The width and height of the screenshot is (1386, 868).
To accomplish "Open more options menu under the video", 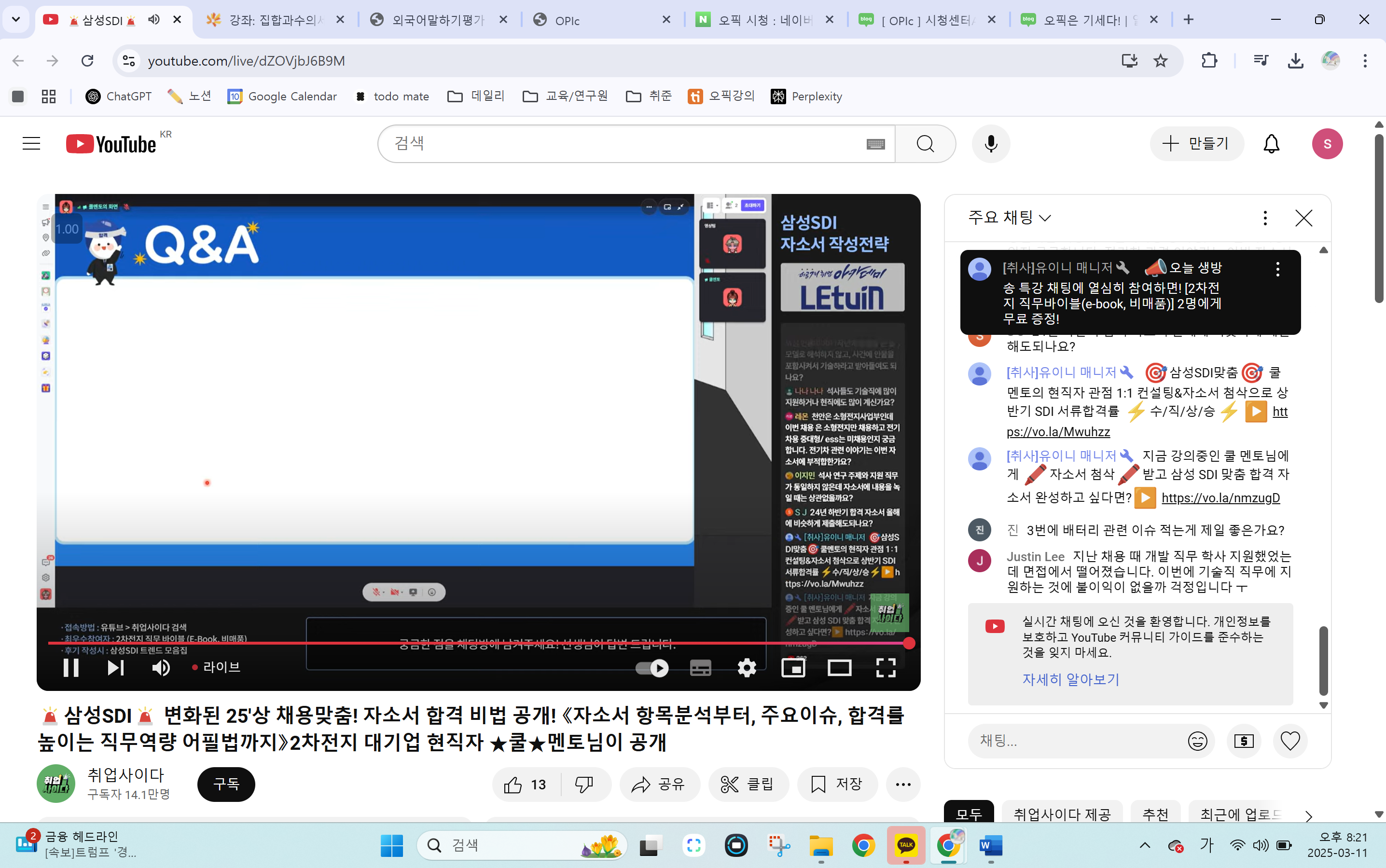I will coord(902,785).
